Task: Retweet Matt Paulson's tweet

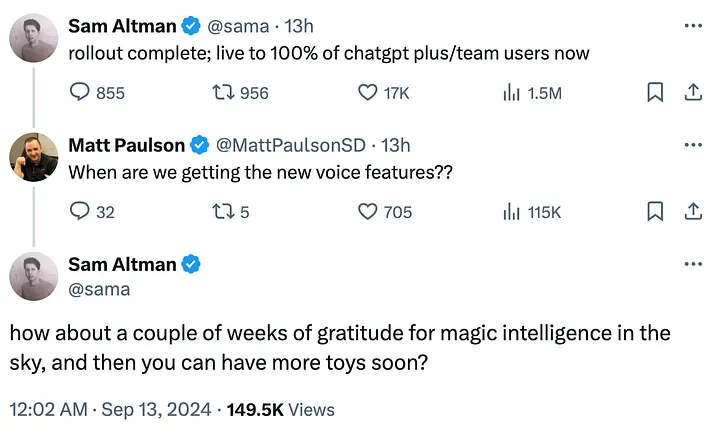Action: 226,211
